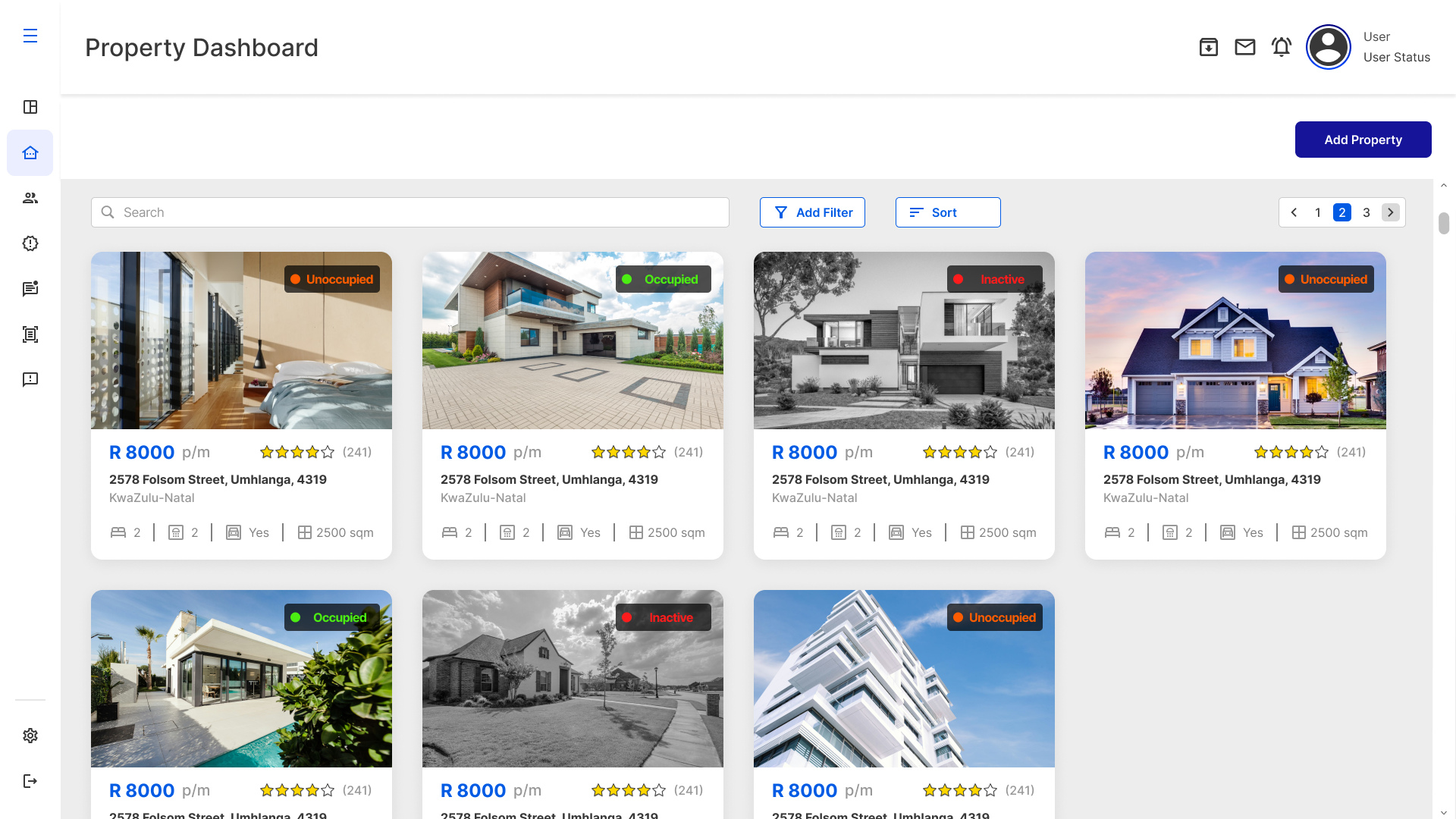Toggle the hamburger menu at top left
1456x819 pixels.
coord(30,36)
